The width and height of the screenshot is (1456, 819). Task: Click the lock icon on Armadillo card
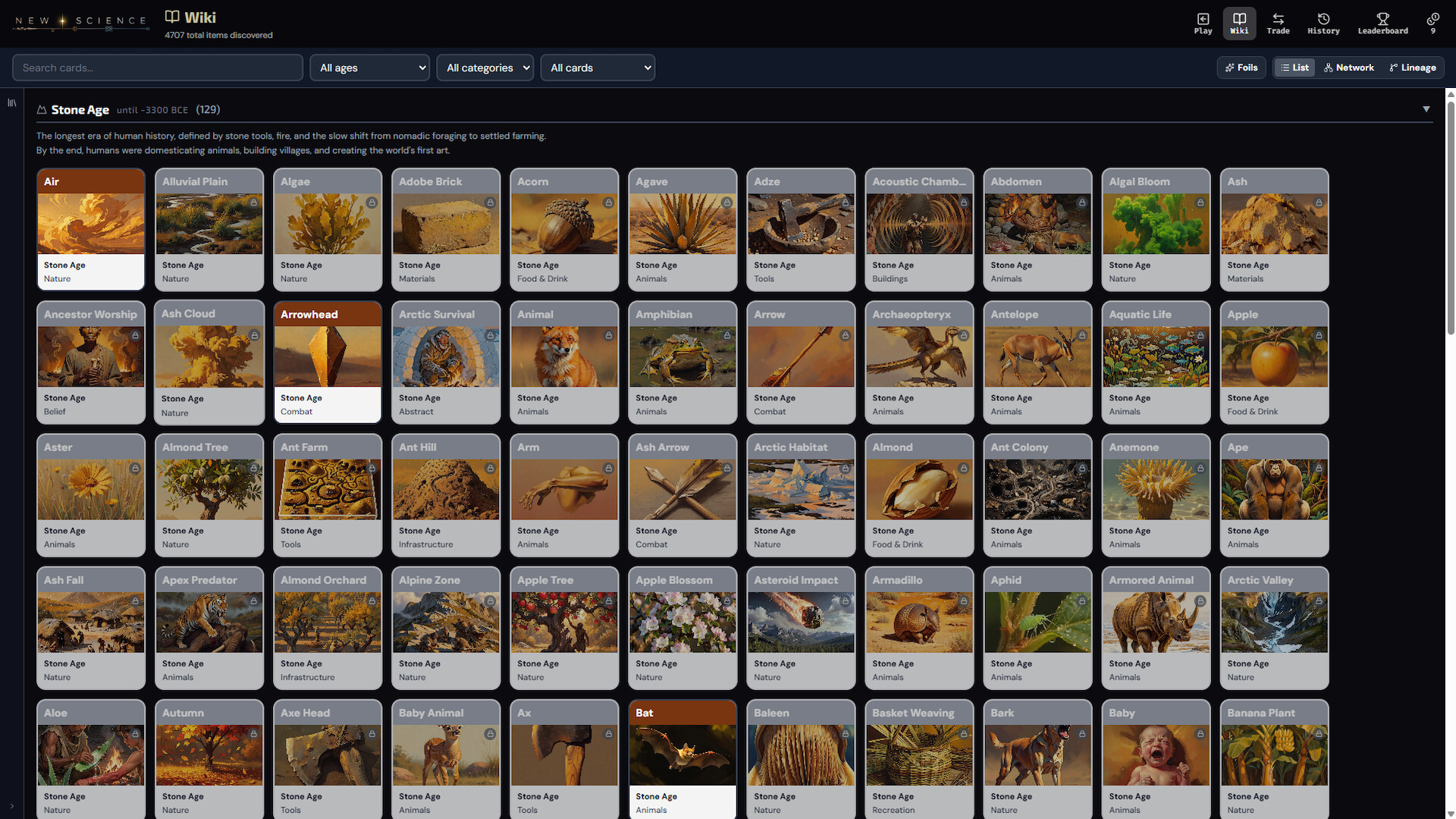964,601
